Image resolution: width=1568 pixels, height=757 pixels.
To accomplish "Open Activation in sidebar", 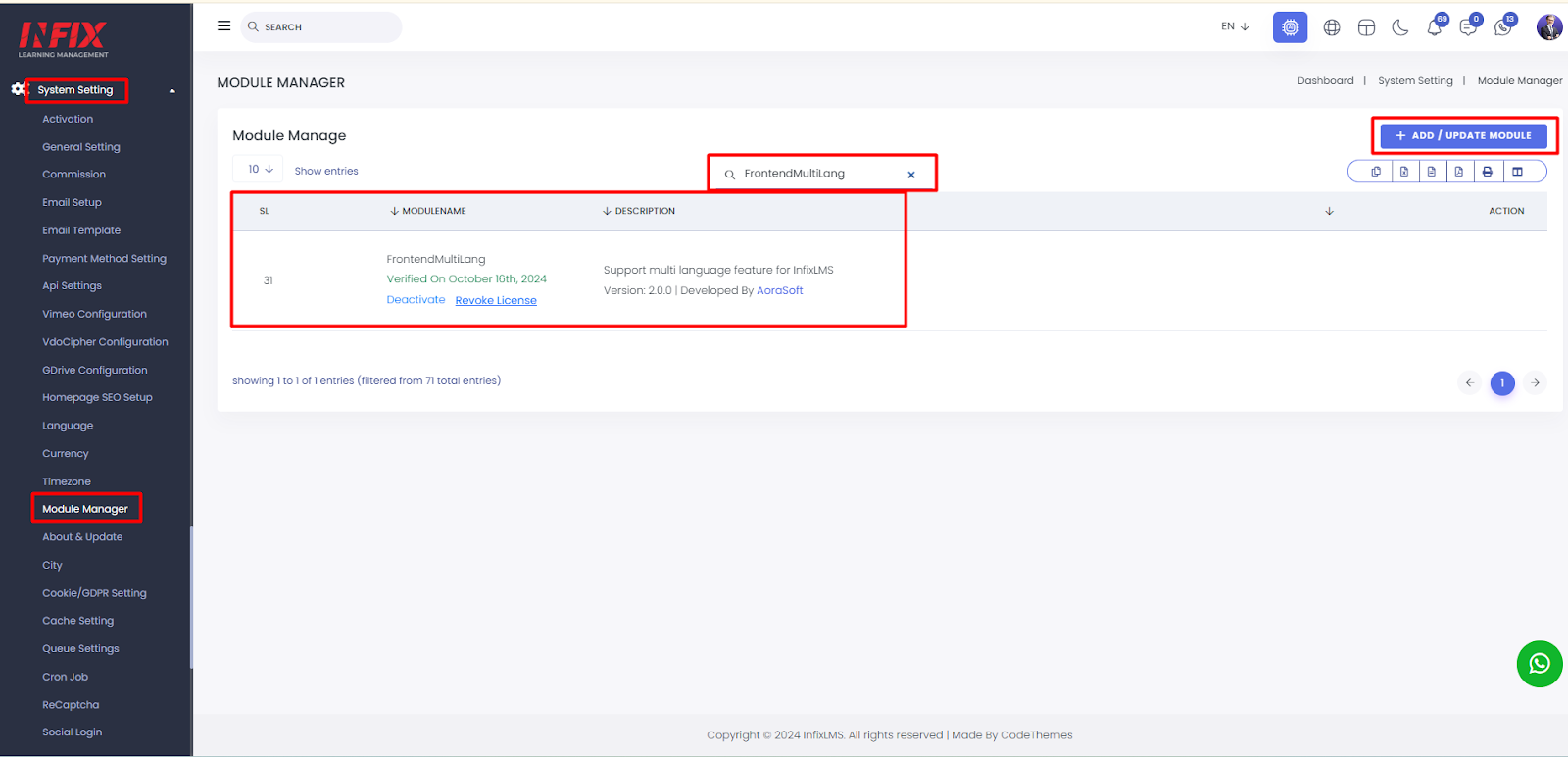I will 68,119.
